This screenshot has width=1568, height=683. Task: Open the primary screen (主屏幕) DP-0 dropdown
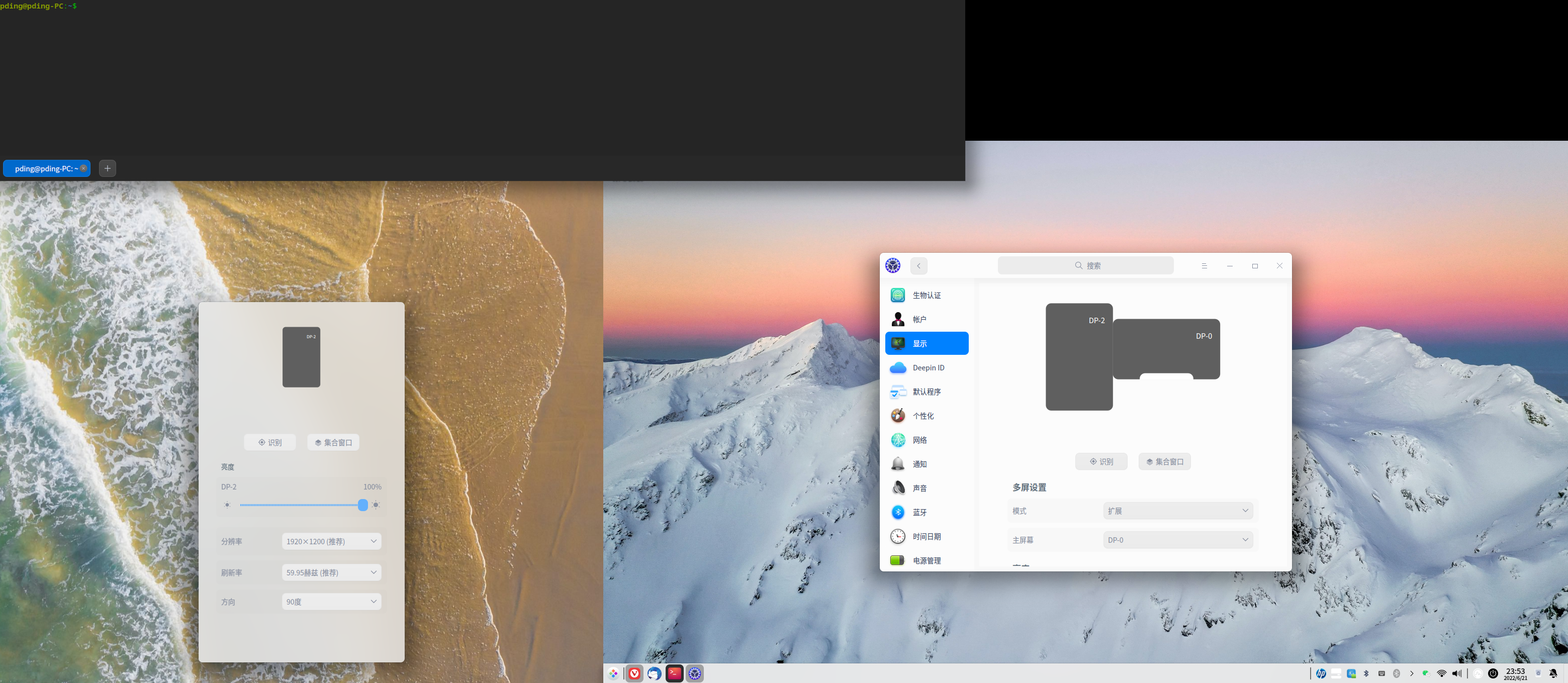pyautogui.click(x=1177, y=540)
